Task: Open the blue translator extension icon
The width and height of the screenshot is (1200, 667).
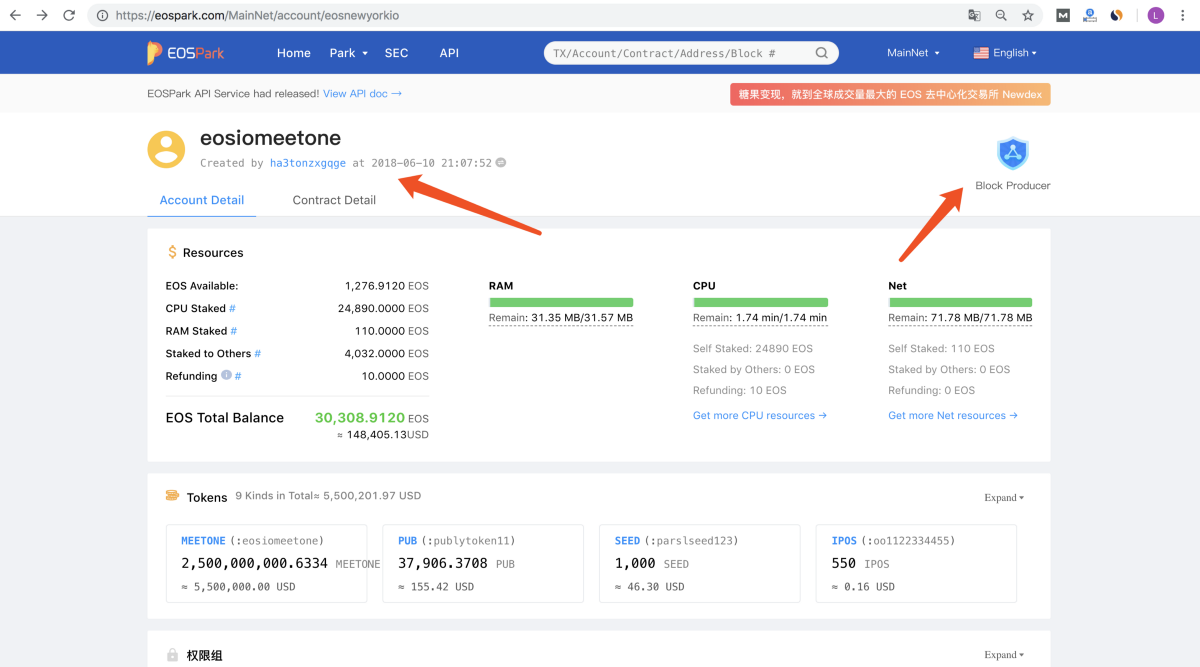Action: (1090, 16)
